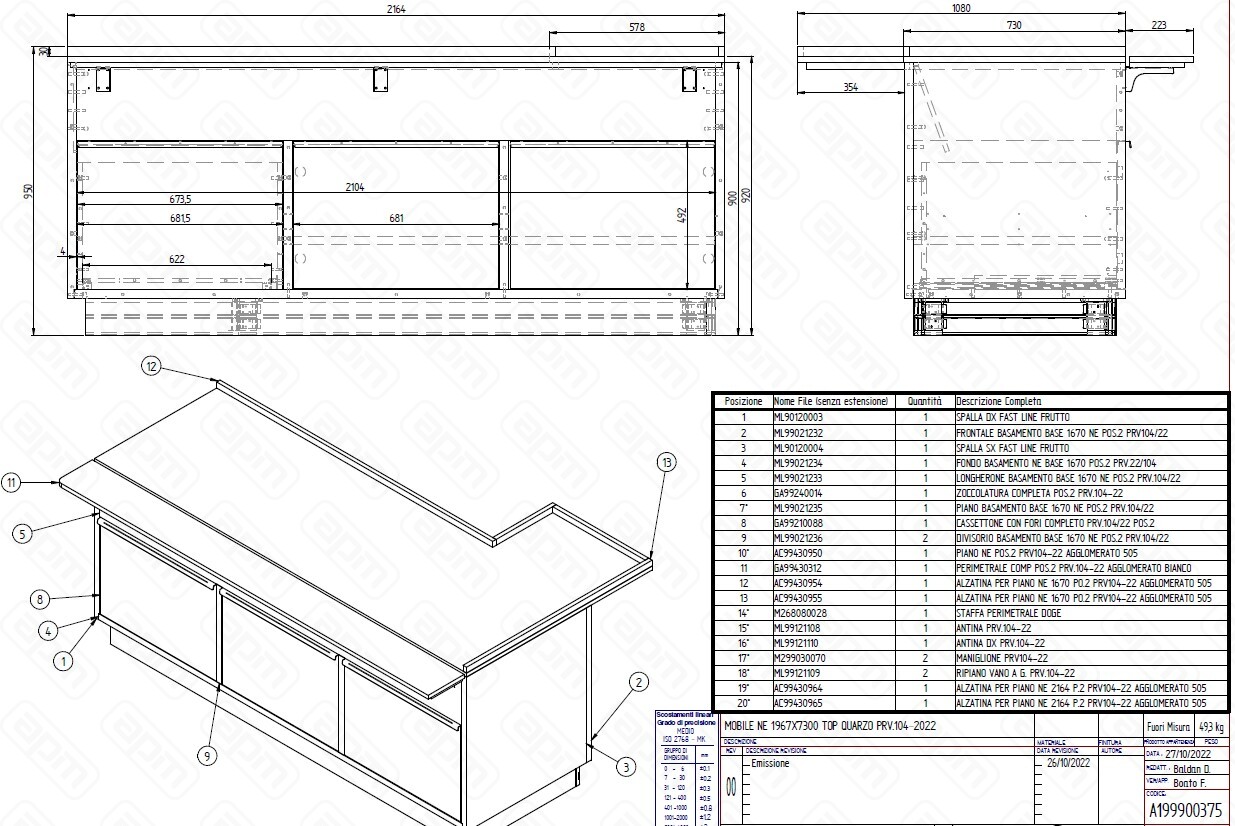
Task: Select balloon callout number 13
Action: point(667,462)
